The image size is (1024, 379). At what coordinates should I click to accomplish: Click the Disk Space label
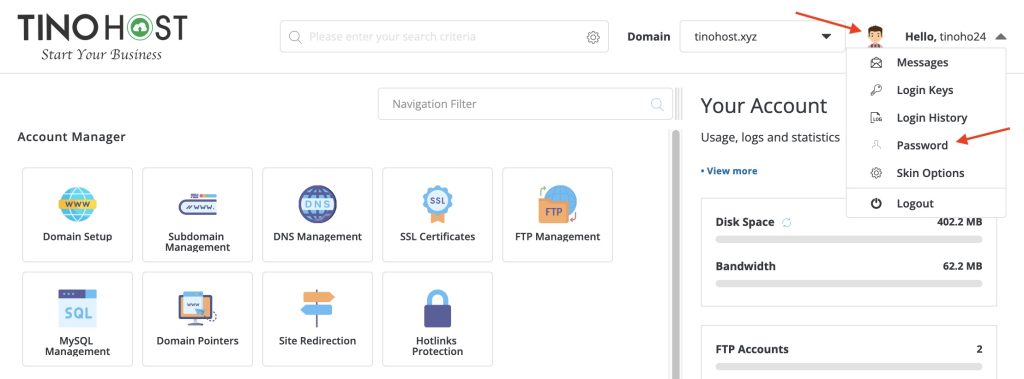(x=745, y=222)
